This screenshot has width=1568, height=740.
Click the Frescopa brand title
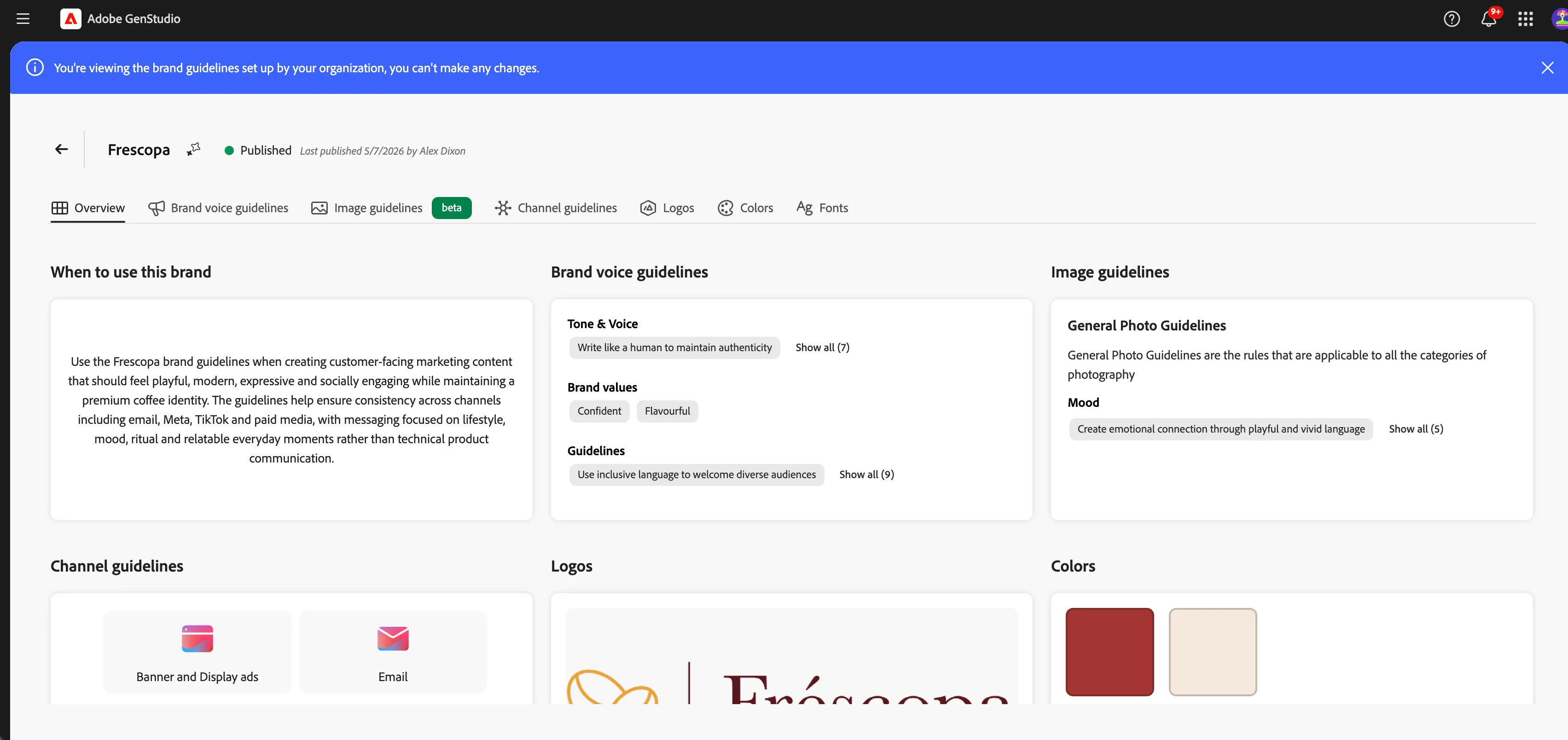pyautogui.click(x=139, y=150)
